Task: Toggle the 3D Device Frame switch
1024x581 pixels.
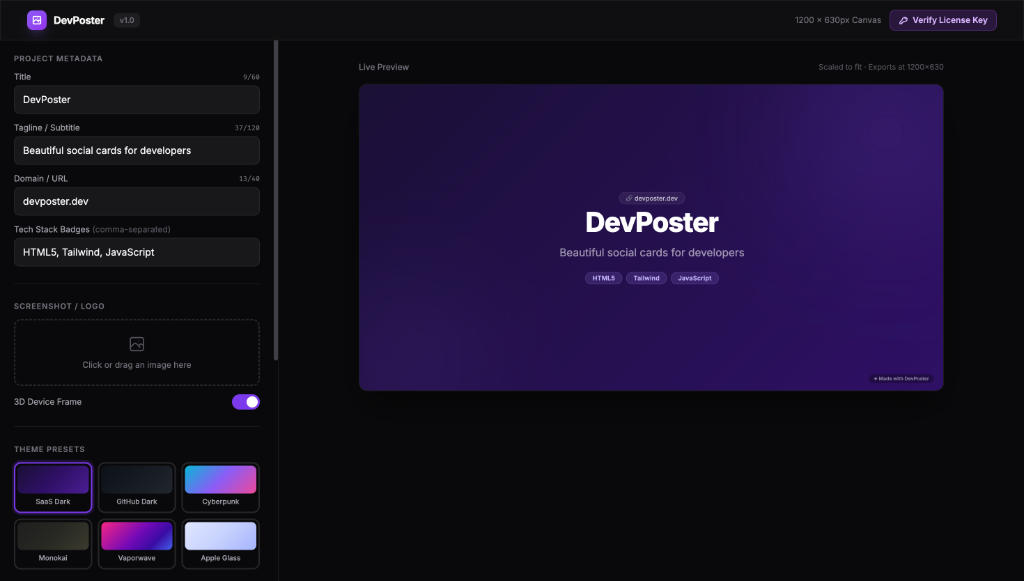Action: click(246, 402)
